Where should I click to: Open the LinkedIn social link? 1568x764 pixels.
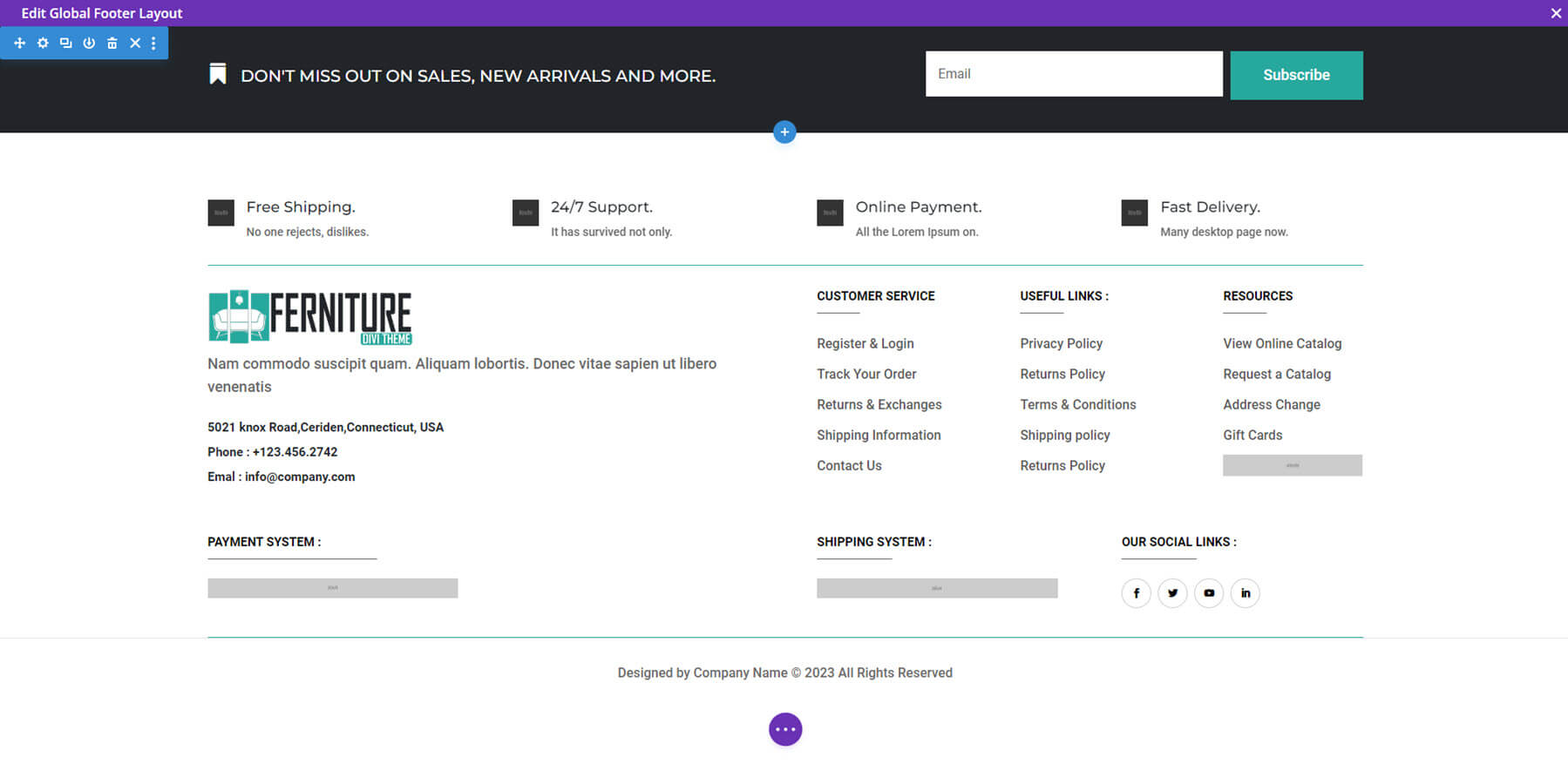1245,593
